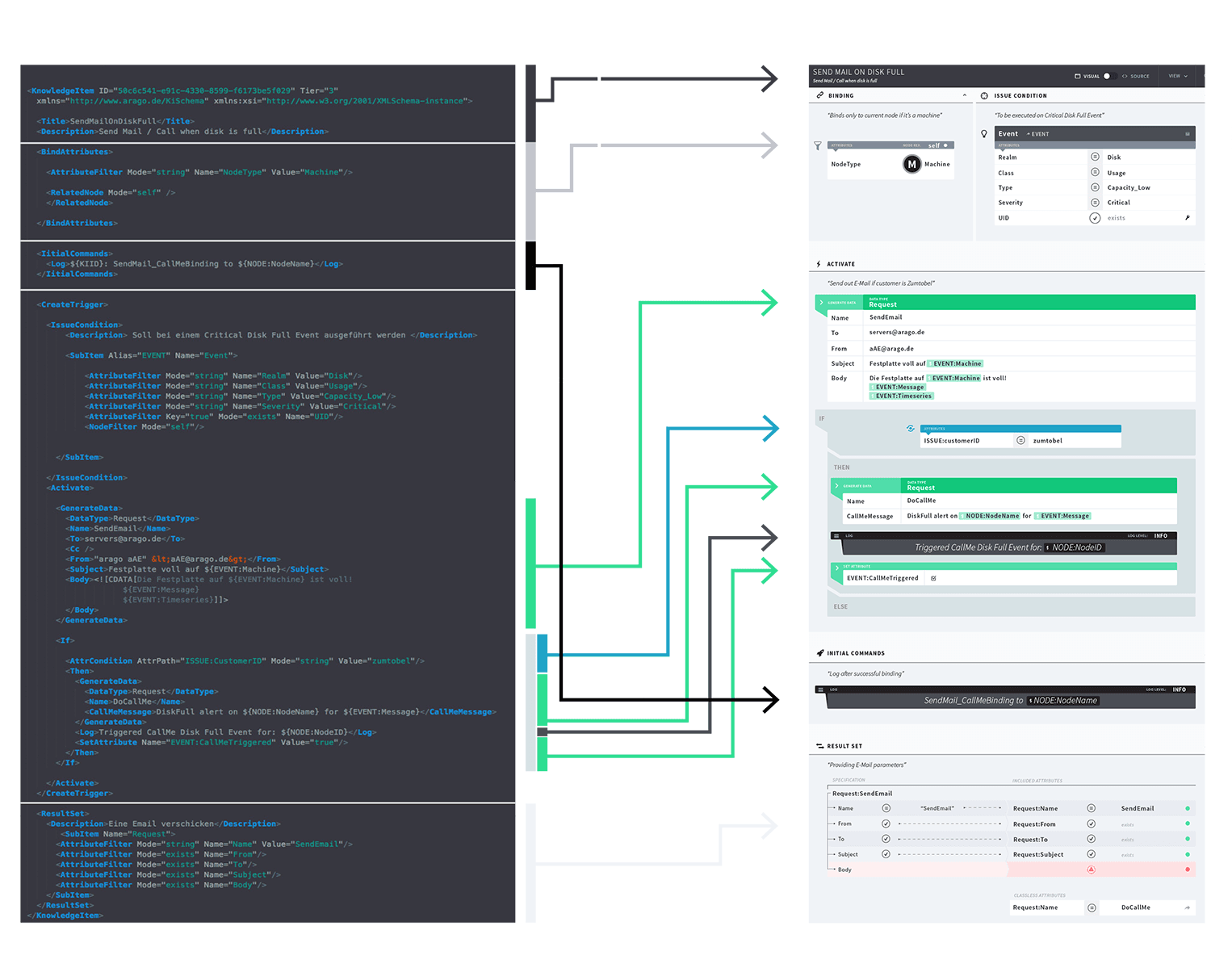
Task: Toggle the self node relation switch
Action: click(945, 145)
